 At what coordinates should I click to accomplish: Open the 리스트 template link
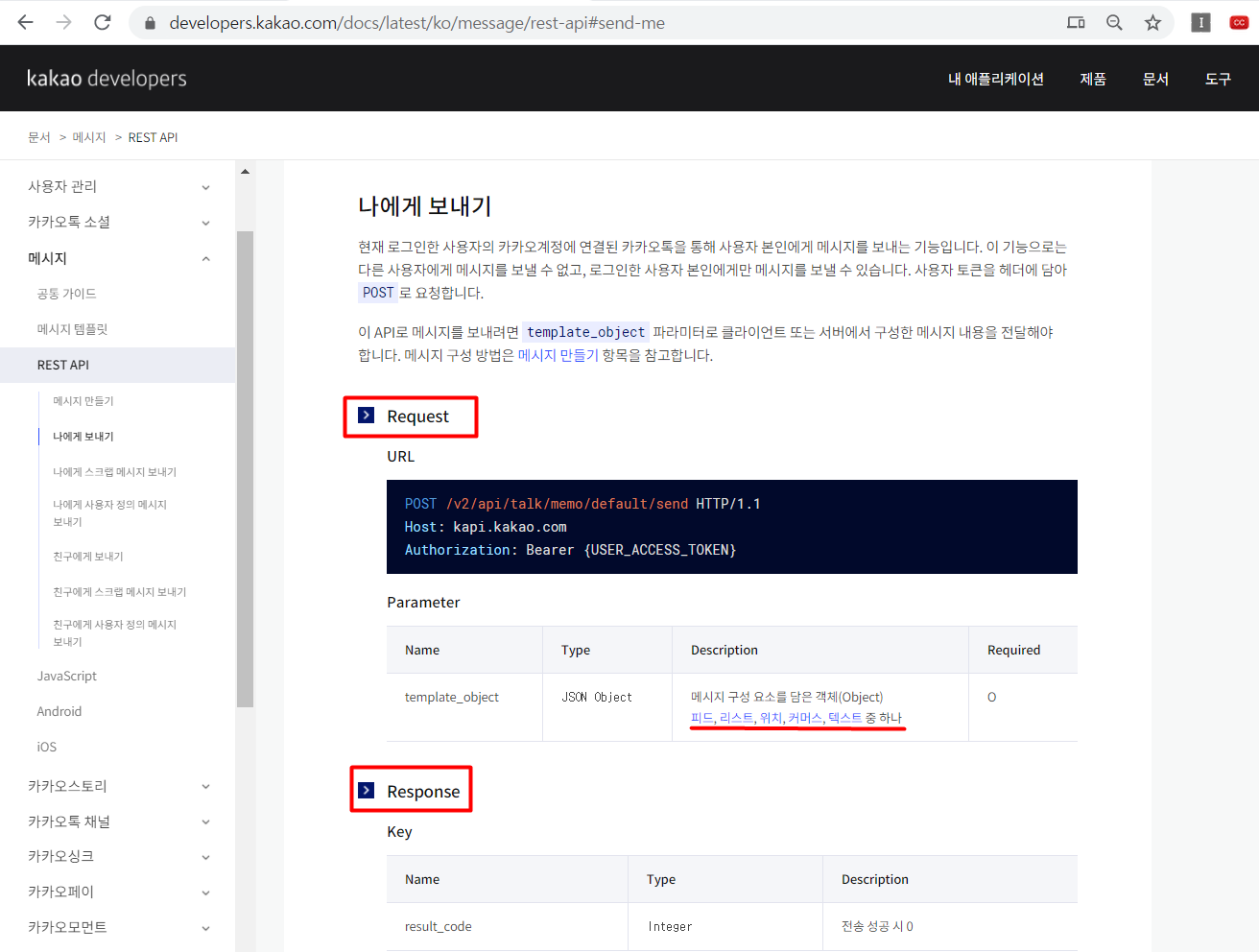coord(736,718)
